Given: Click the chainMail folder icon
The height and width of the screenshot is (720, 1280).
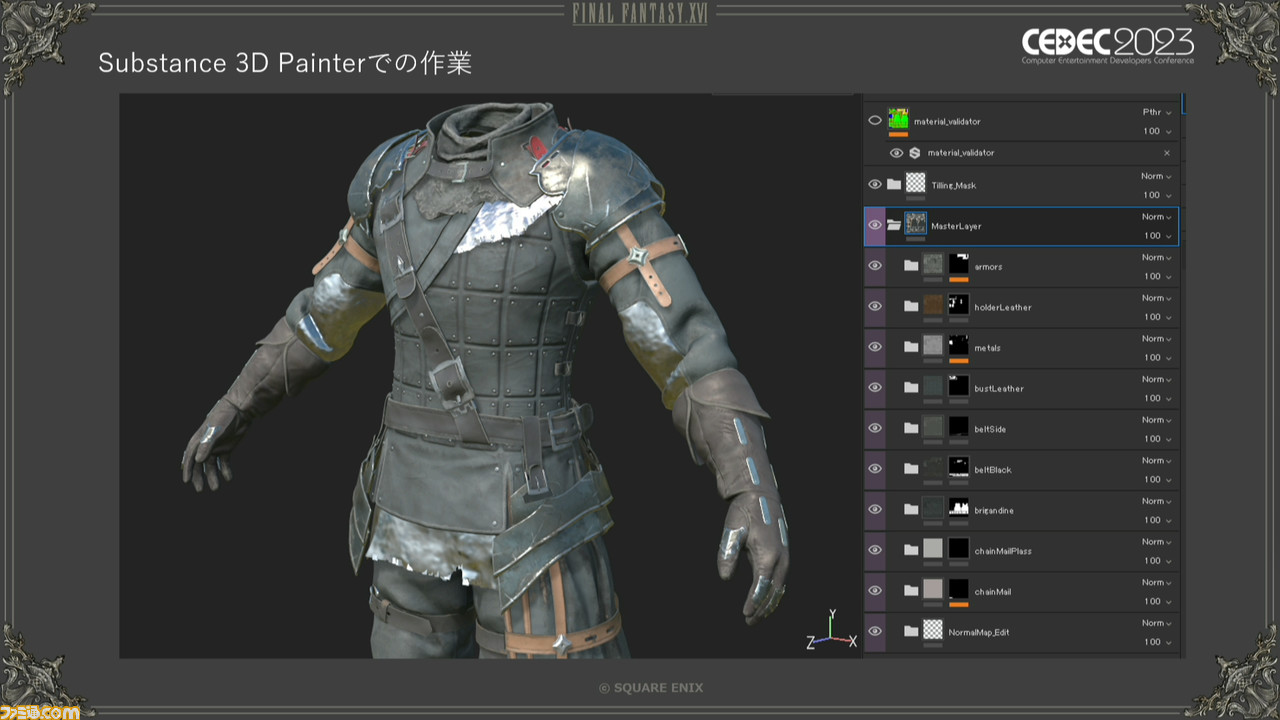Looking at the screenshot, I should (911, 591).
